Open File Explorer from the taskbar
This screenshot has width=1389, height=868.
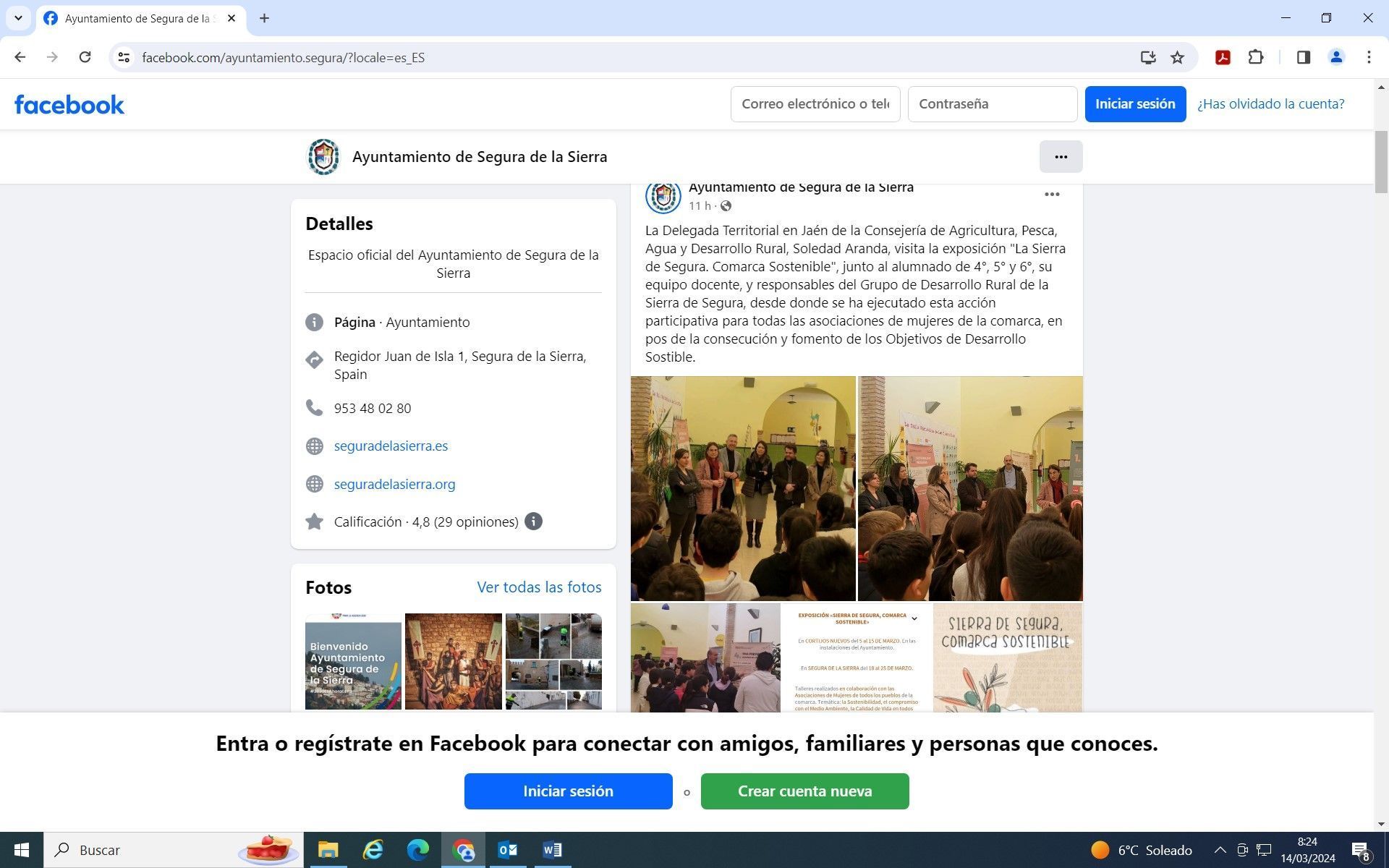tap(328, 850)
